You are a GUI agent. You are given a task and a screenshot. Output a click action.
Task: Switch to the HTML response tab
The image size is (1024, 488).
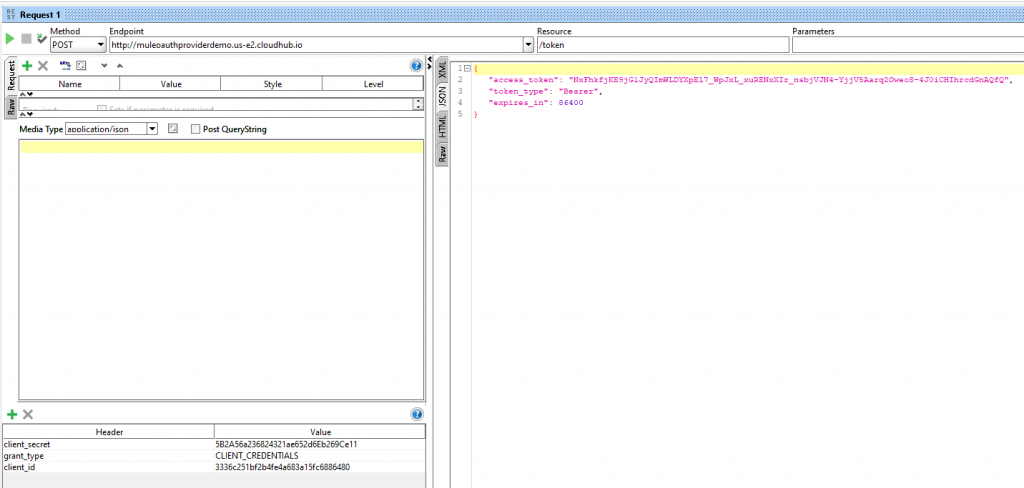coord(441,126)
